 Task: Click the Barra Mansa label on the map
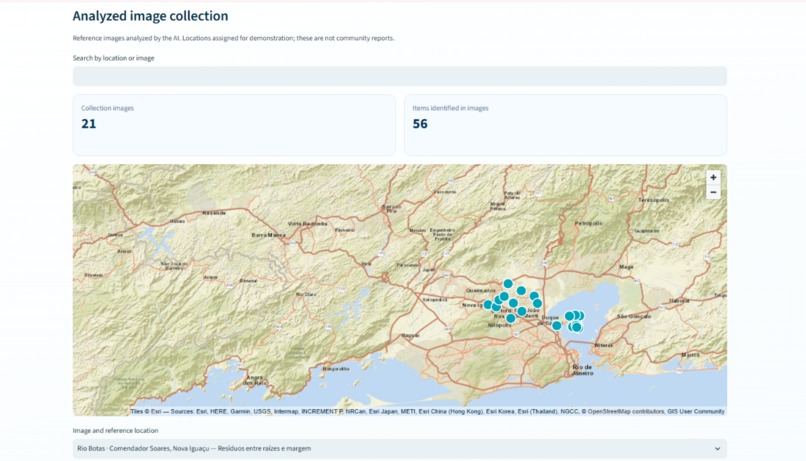click(x=268, y=235)
